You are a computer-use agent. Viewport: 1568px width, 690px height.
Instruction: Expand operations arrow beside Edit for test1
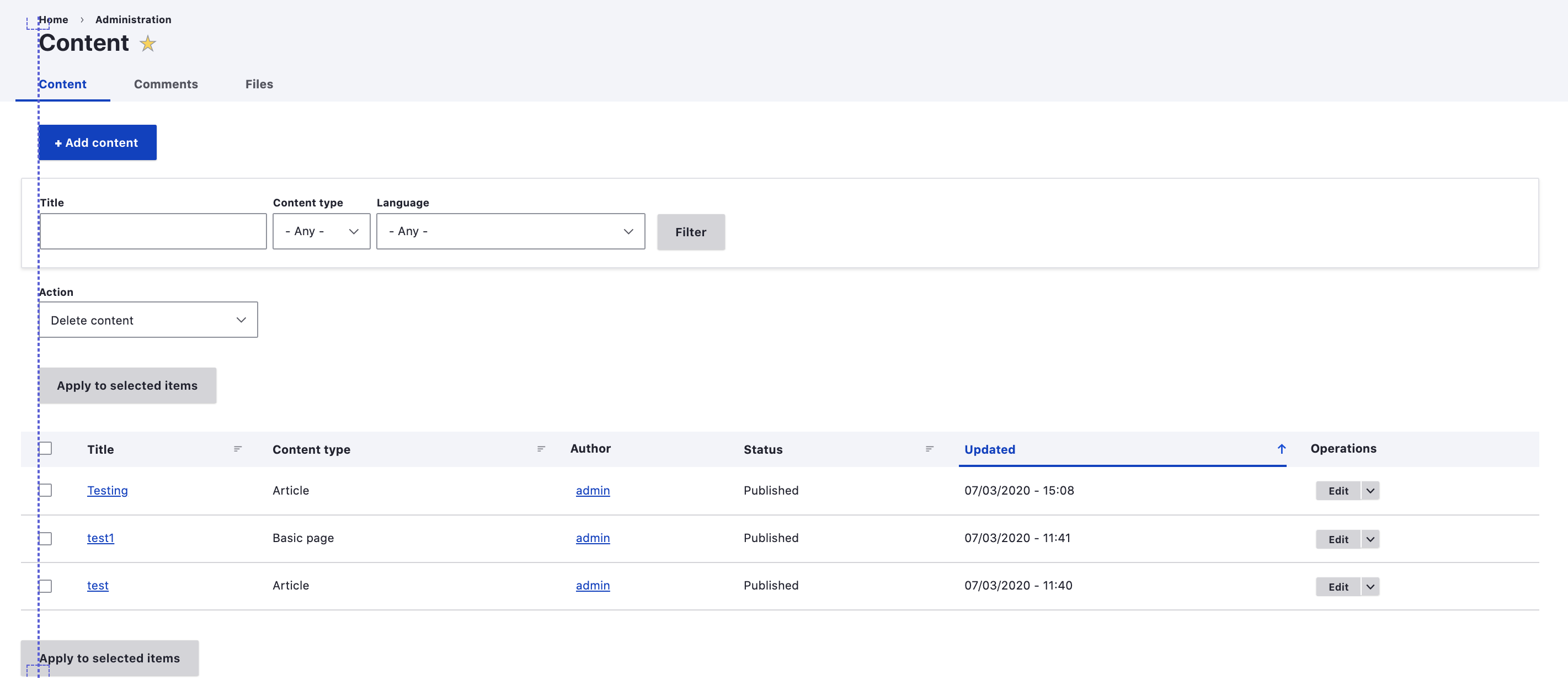pos(1370,539)
